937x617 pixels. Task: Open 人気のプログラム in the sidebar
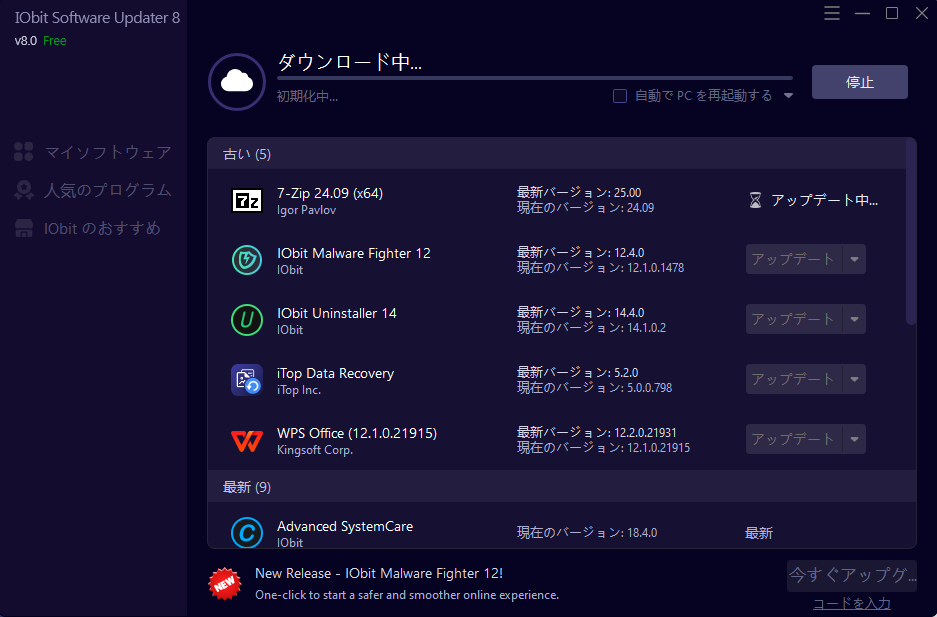(93, 190)
